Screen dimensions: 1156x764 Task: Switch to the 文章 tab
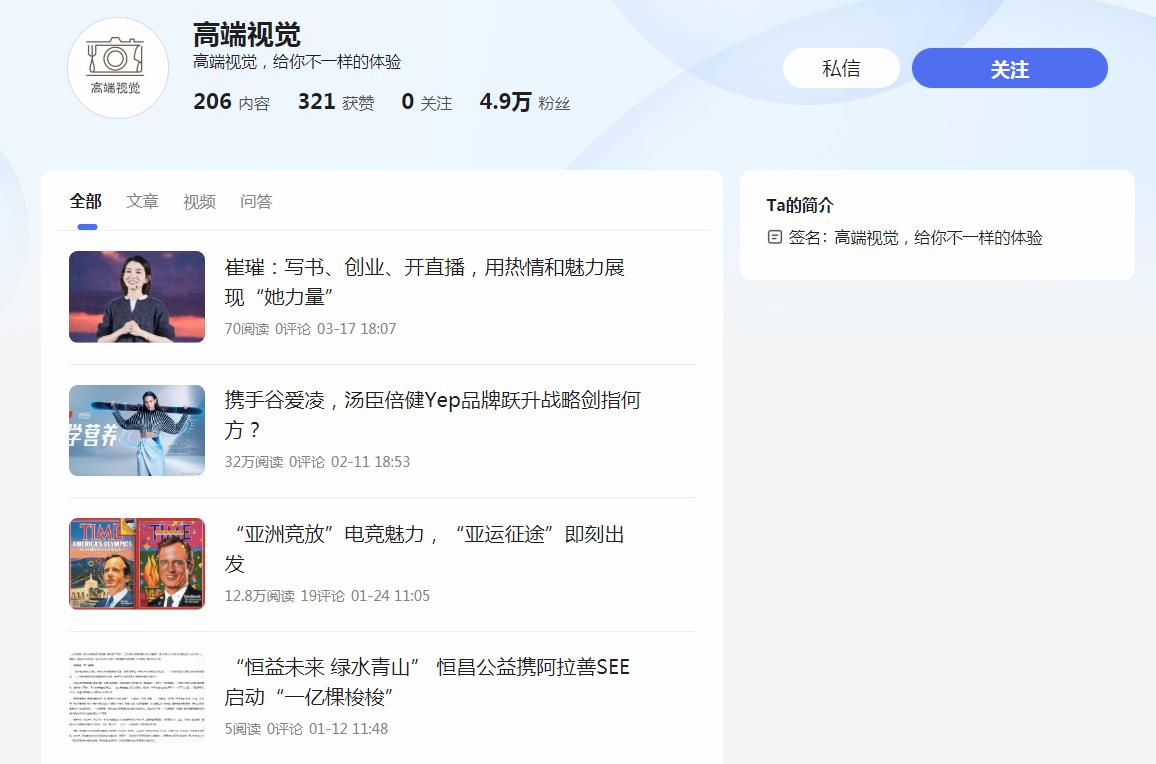point(142,201)
